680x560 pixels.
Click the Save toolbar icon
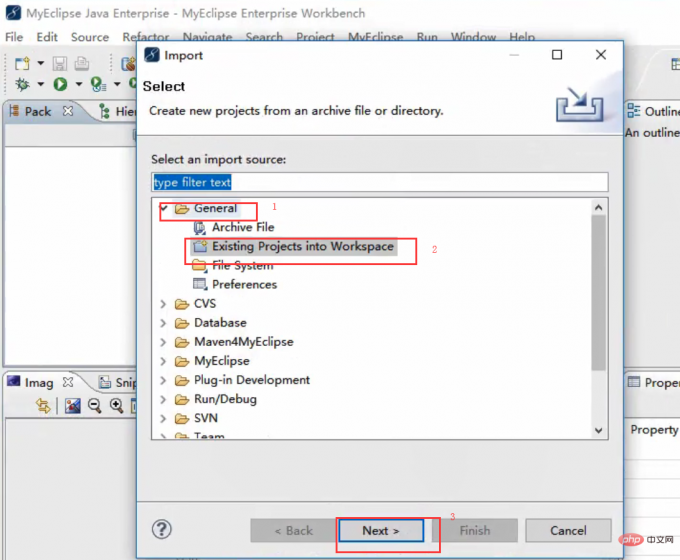tap(60, 64)
